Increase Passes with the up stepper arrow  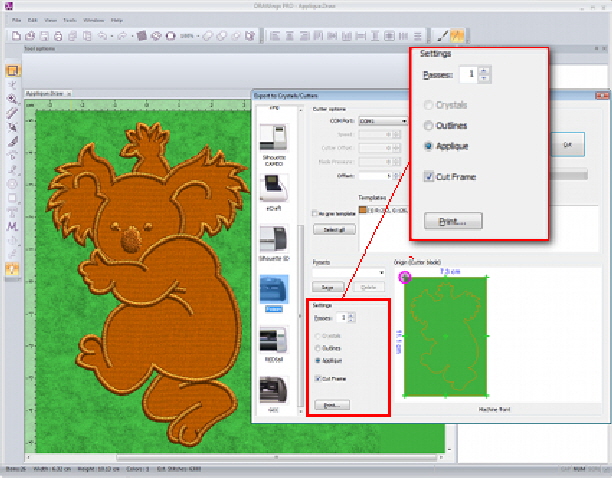pyautogui.click(x=351, y=315)
